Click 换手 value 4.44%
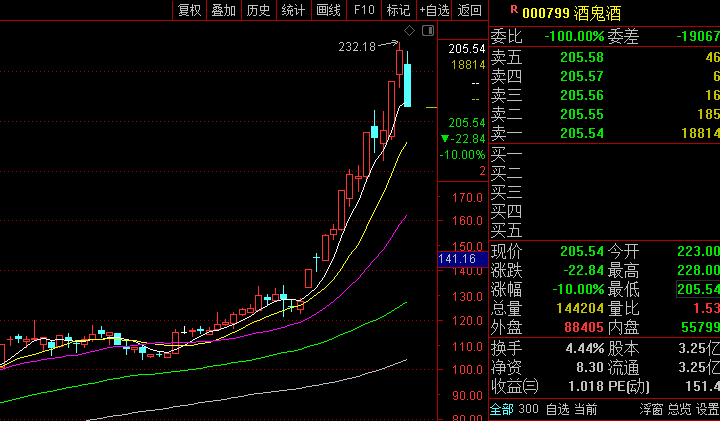This screenshot has width=720, height=421. click(x=585, y=348)
